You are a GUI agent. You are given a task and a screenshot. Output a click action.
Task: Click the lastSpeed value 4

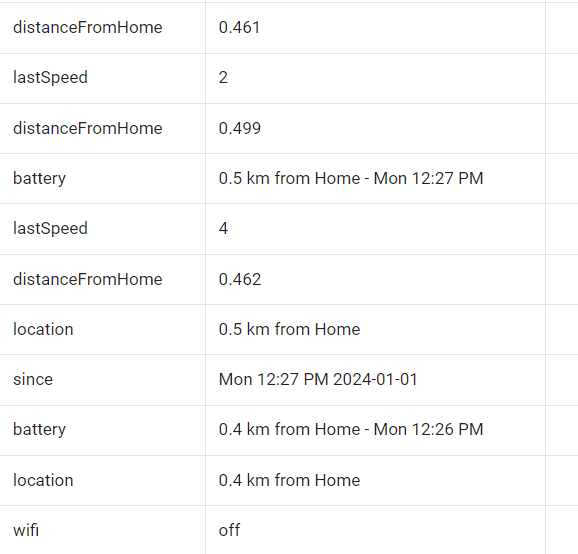(223, 229)
